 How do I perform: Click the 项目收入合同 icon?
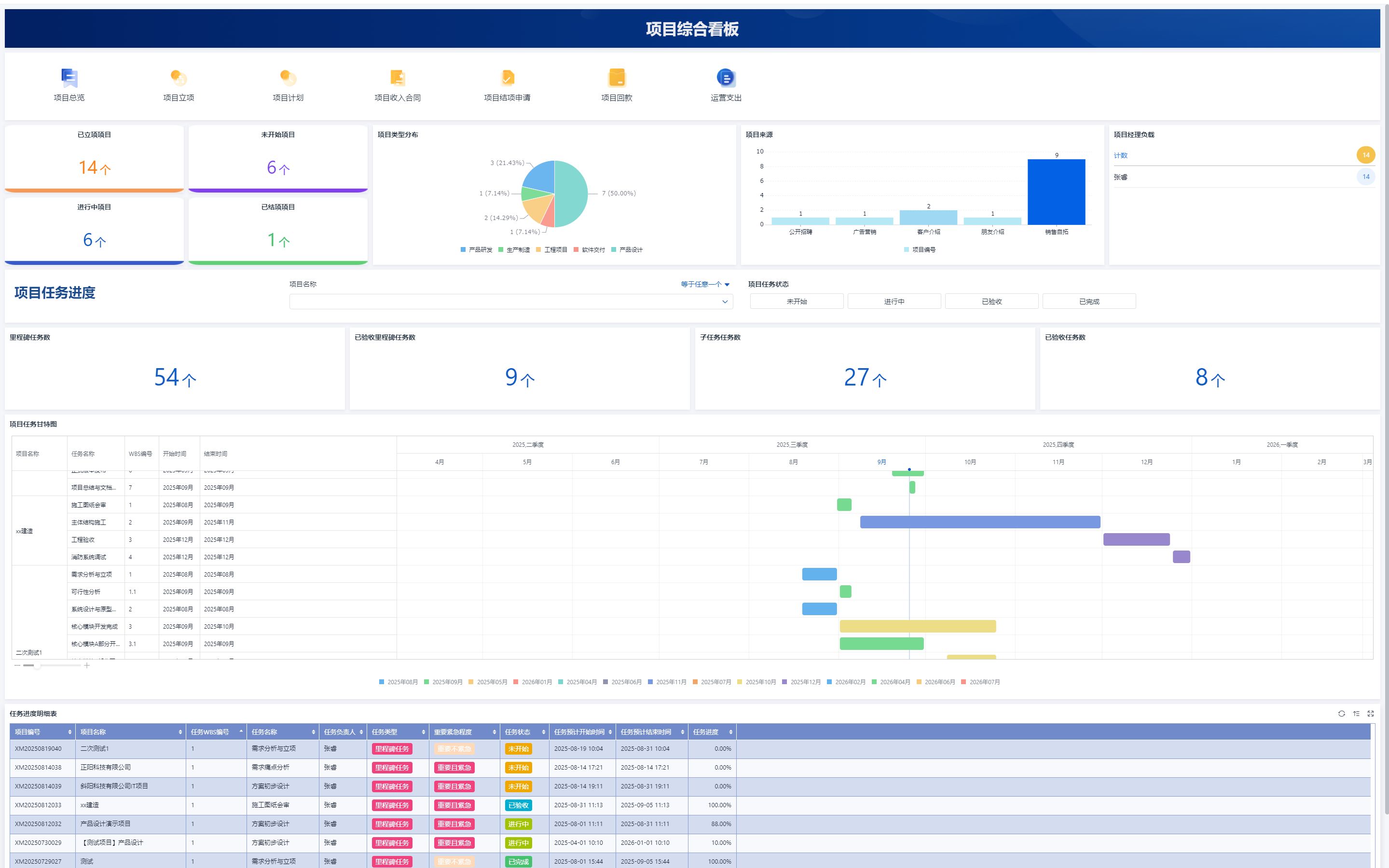397,78
